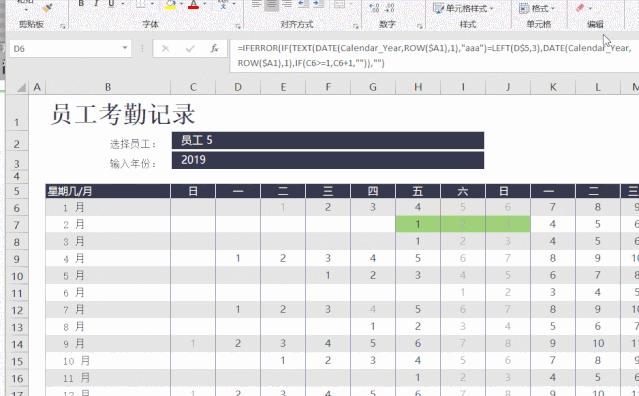Open 单元格样式 cell styles dropdown
The height and width of the screenshot is (396, 639).
pos(463,8)
